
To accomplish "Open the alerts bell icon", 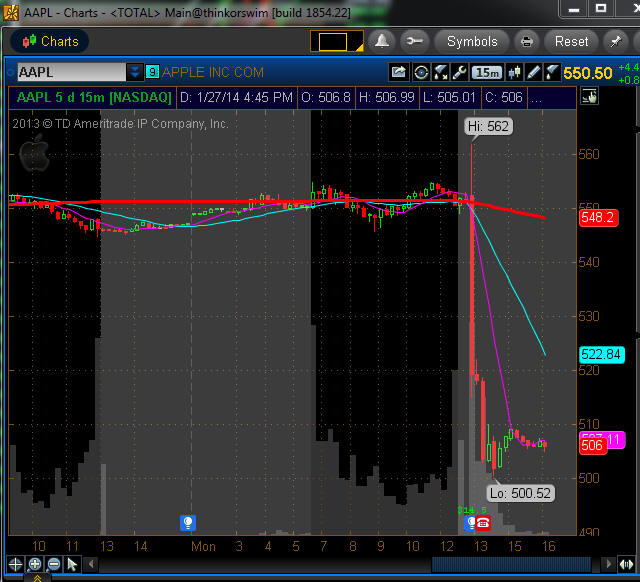I will pyautogui.click(x=381, y=41).
